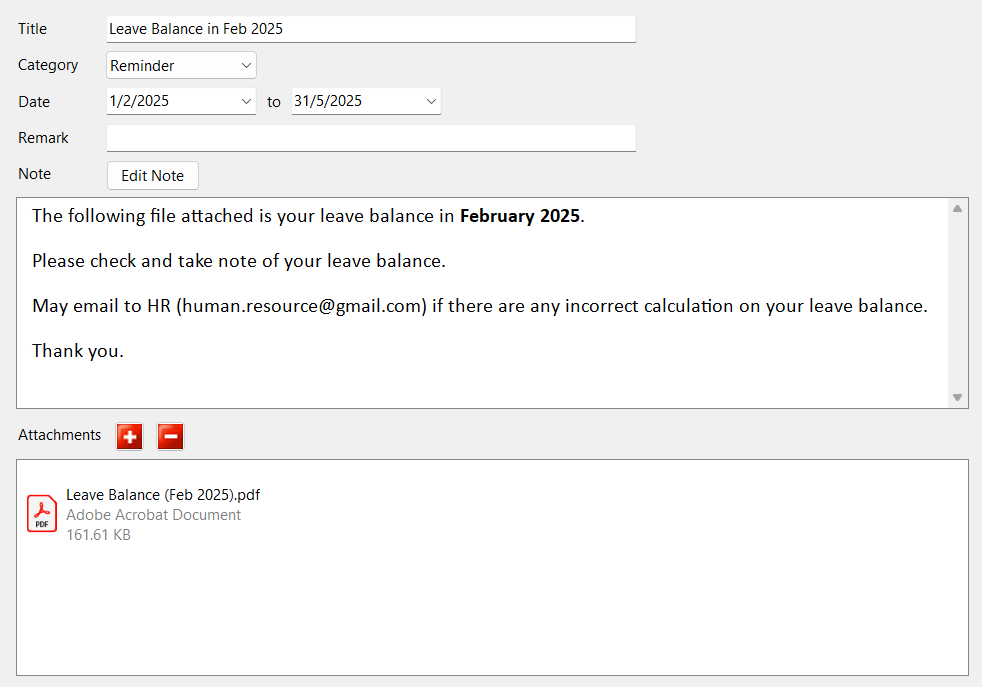This screenshot has width=982, height=687.
Task: Click the 1/2/2025 start date value
Action: coord(140,101)
